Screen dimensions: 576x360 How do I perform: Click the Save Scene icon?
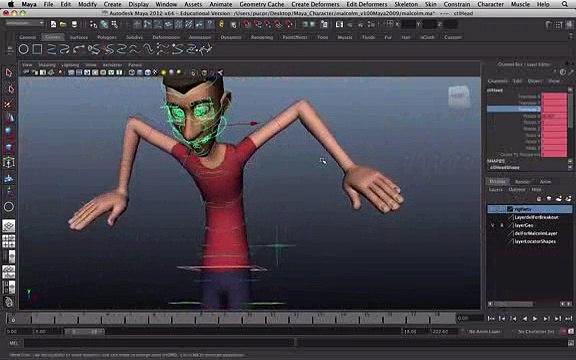(74, 24)
